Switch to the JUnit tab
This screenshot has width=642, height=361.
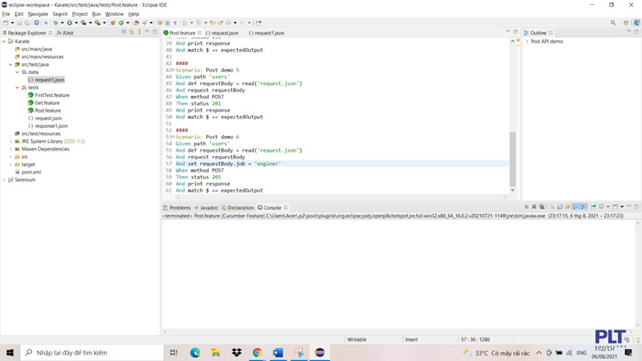[x=65, y=33]
